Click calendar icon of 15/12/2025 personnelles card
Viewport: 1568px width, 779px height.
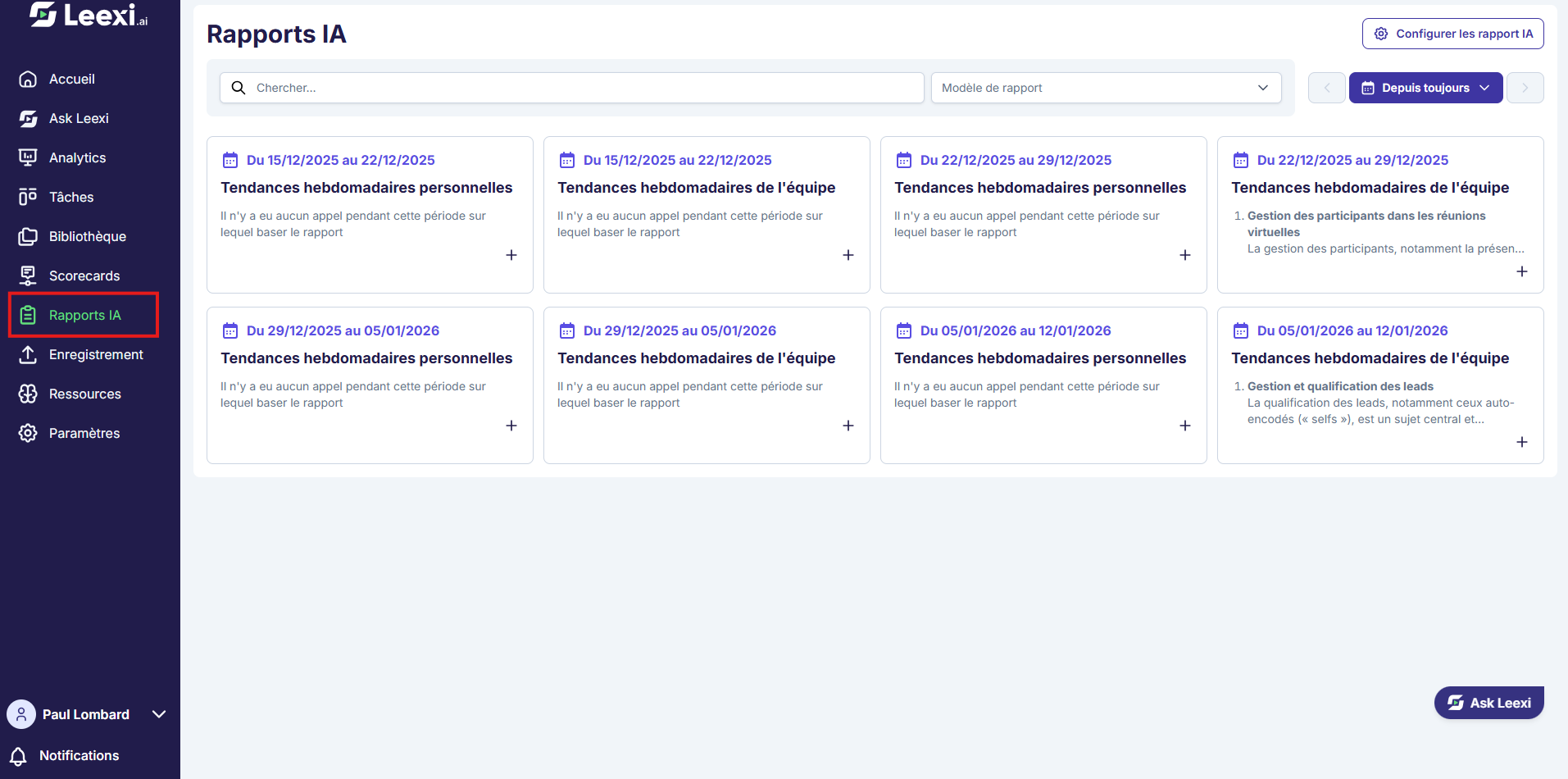(230, 160)
